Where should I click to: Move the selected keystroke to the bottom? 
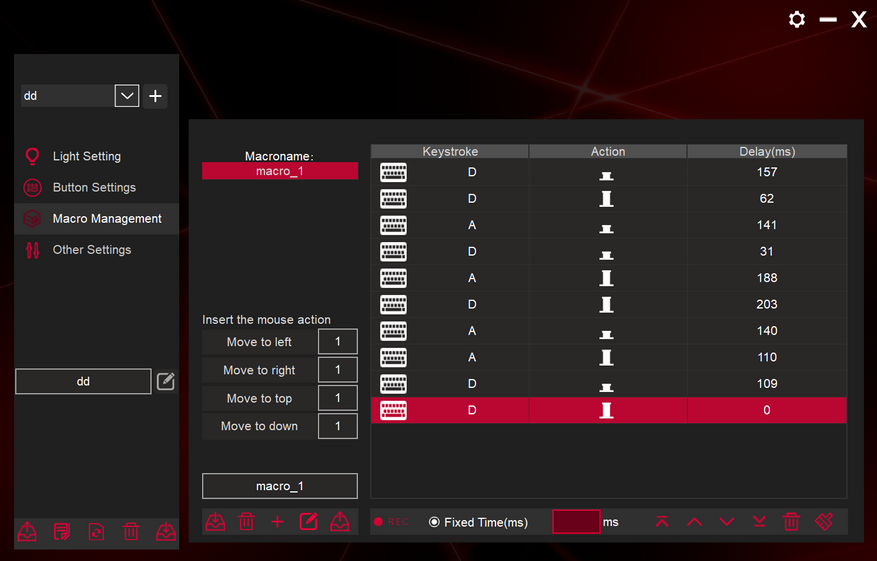click(759, 522)
